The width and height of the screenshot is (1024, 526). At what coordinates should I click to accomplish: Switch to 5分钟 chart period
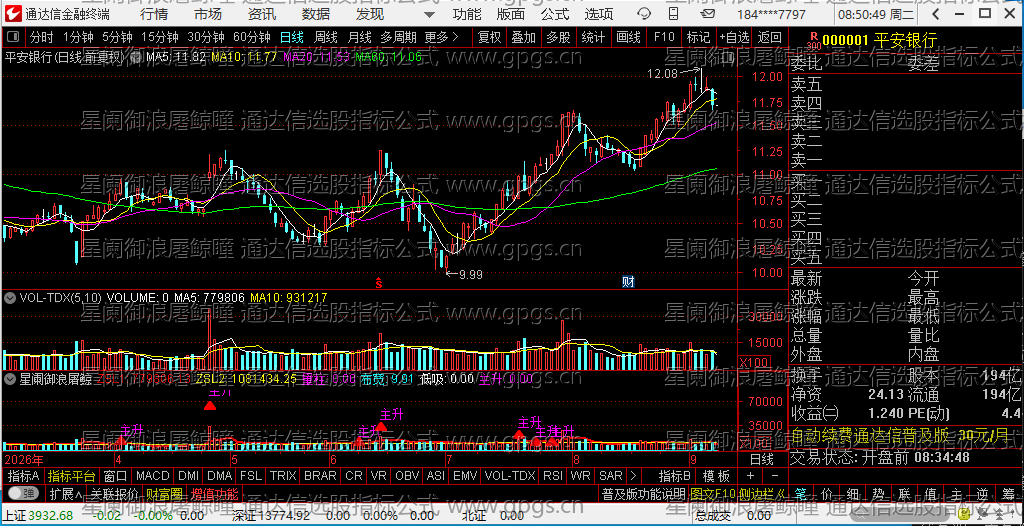pos(118,37)
